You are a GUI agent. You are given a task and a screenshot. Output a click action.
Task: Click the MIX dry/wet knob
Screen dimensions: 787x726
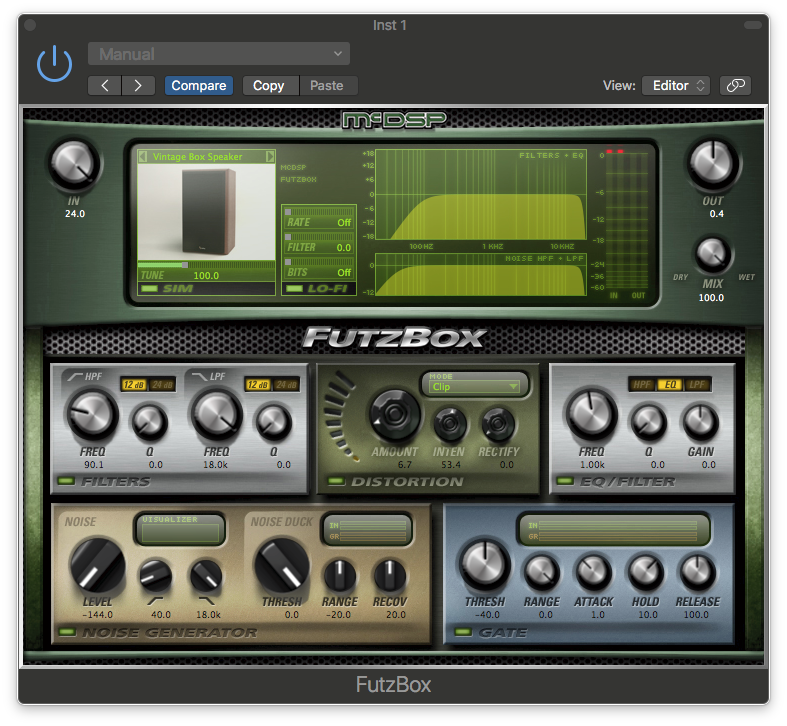712,254
